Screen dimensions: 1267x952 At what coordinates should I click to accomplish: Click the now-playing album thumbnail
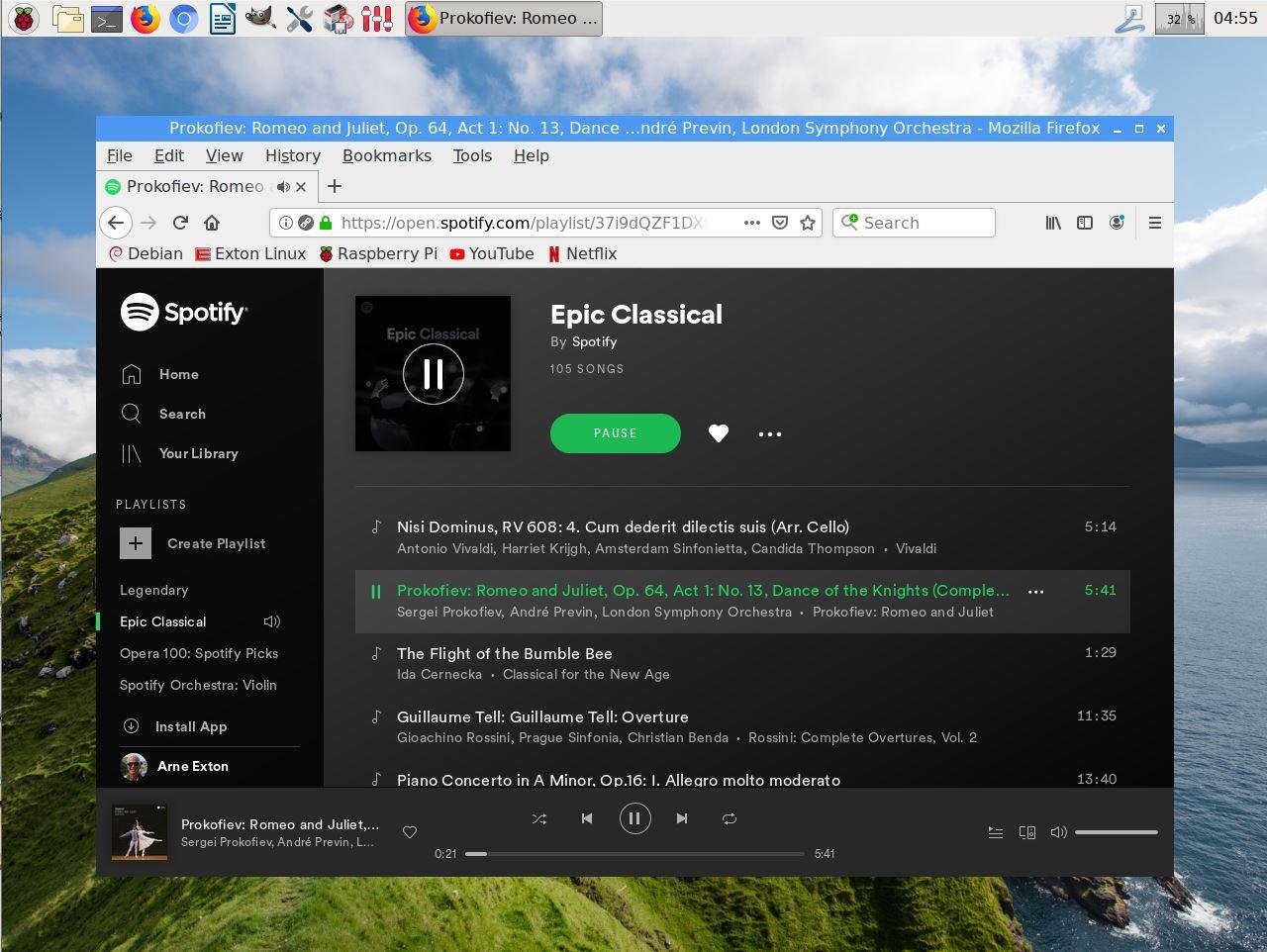pyautogui.click(x=140, y=832)
